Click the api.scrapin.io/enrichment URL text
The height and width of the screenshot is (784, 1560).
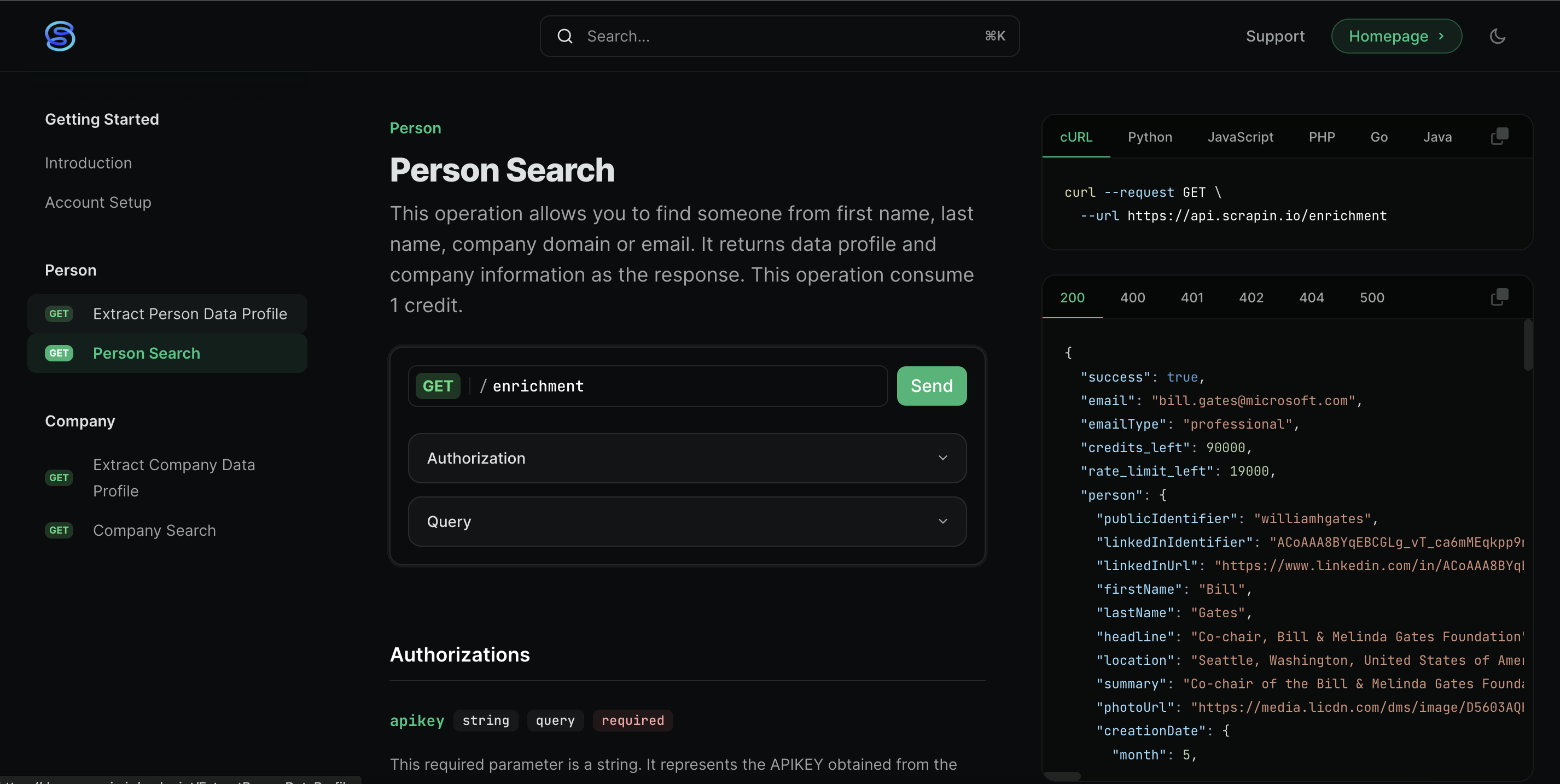[1256, 215]
